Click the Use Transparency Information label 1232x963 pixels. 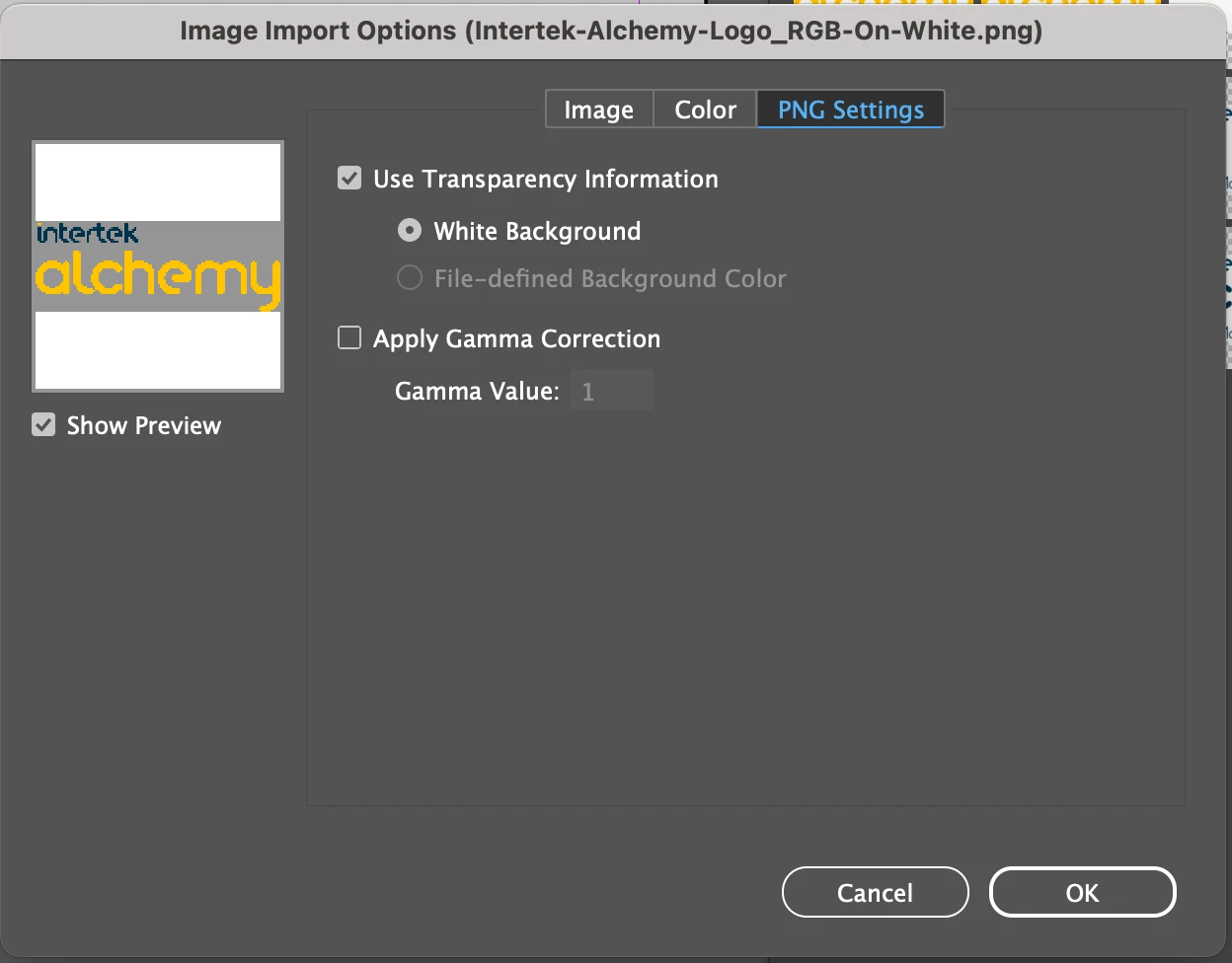[x=546, y=179]
